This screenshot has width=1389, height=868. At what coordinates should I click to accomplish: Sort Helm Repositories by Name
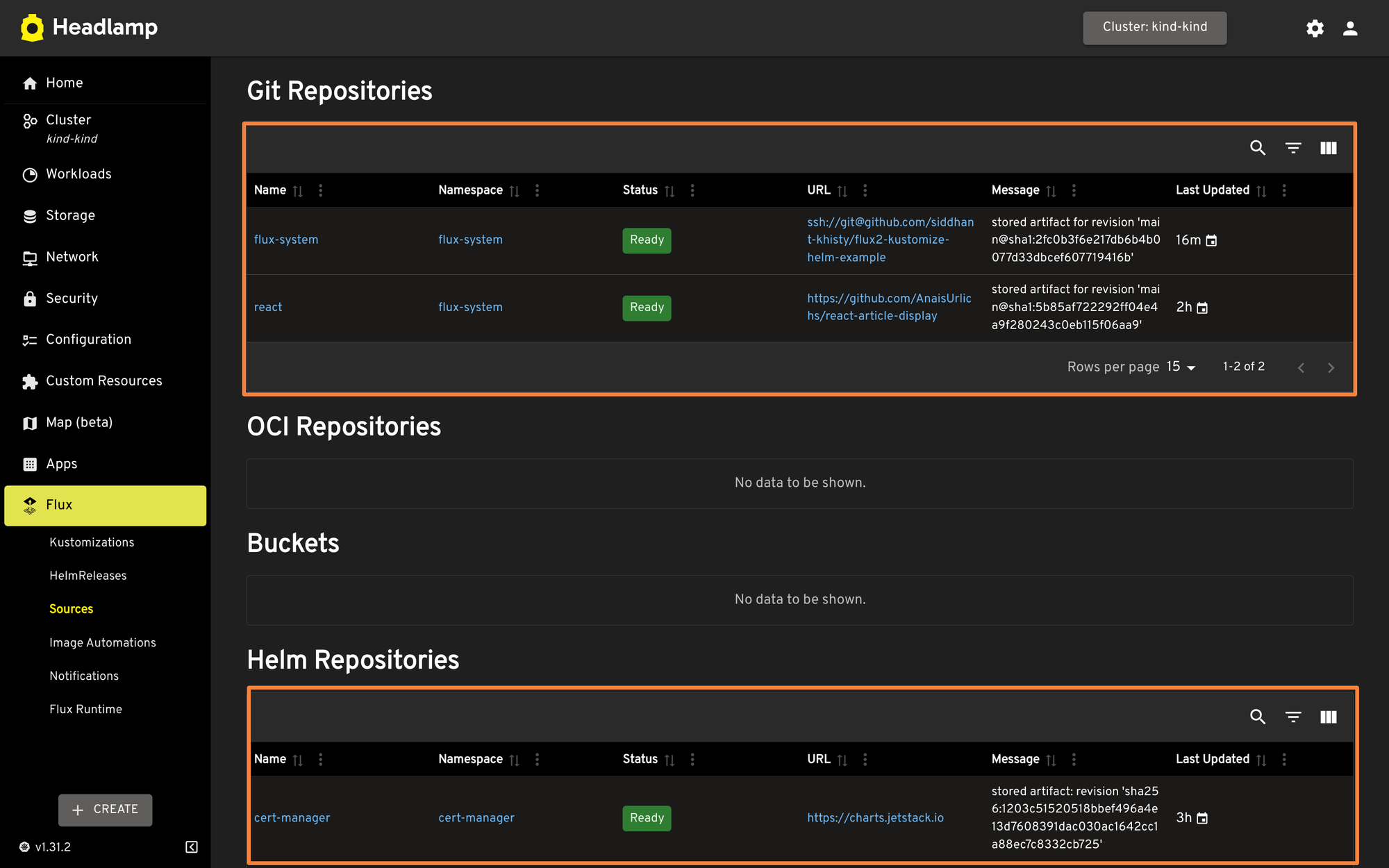point(298,760)
